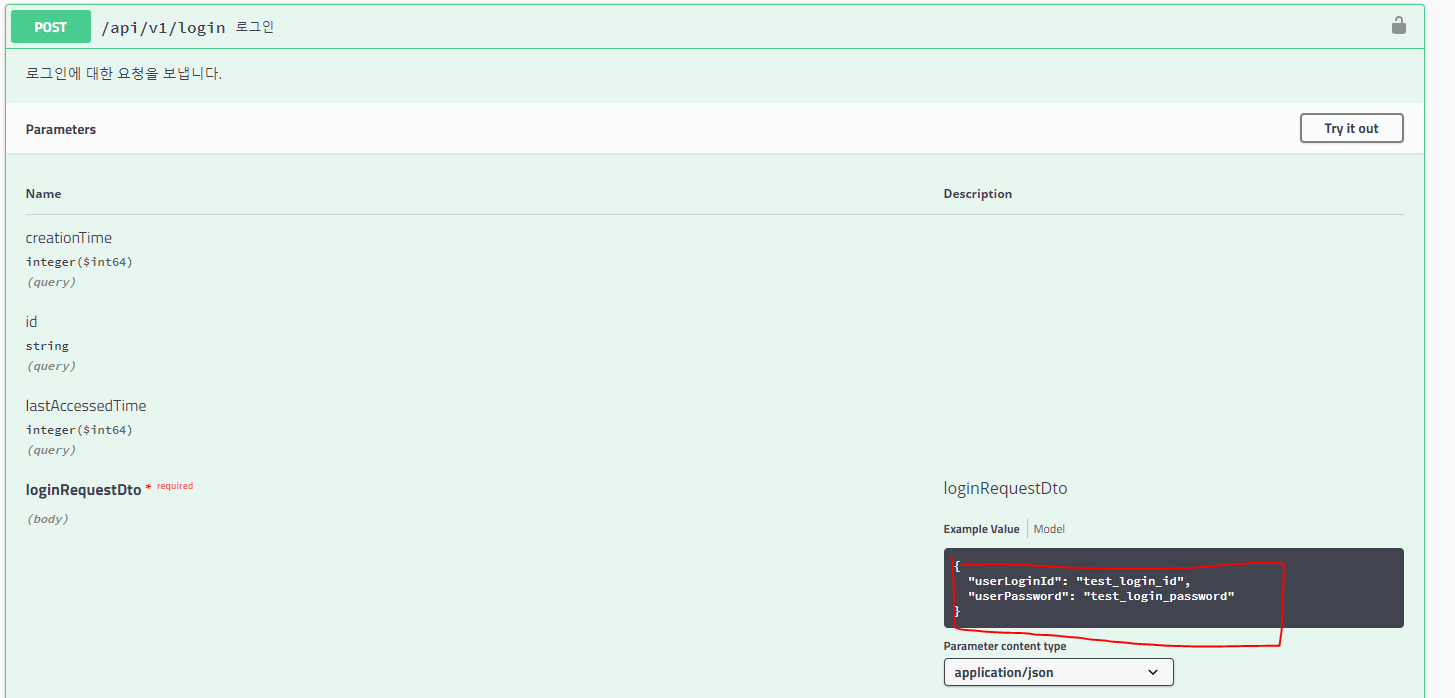Screen dimensions: 1455x698
Task: Click the loginRequestDto required parameter name
Action: coord(84,490)
